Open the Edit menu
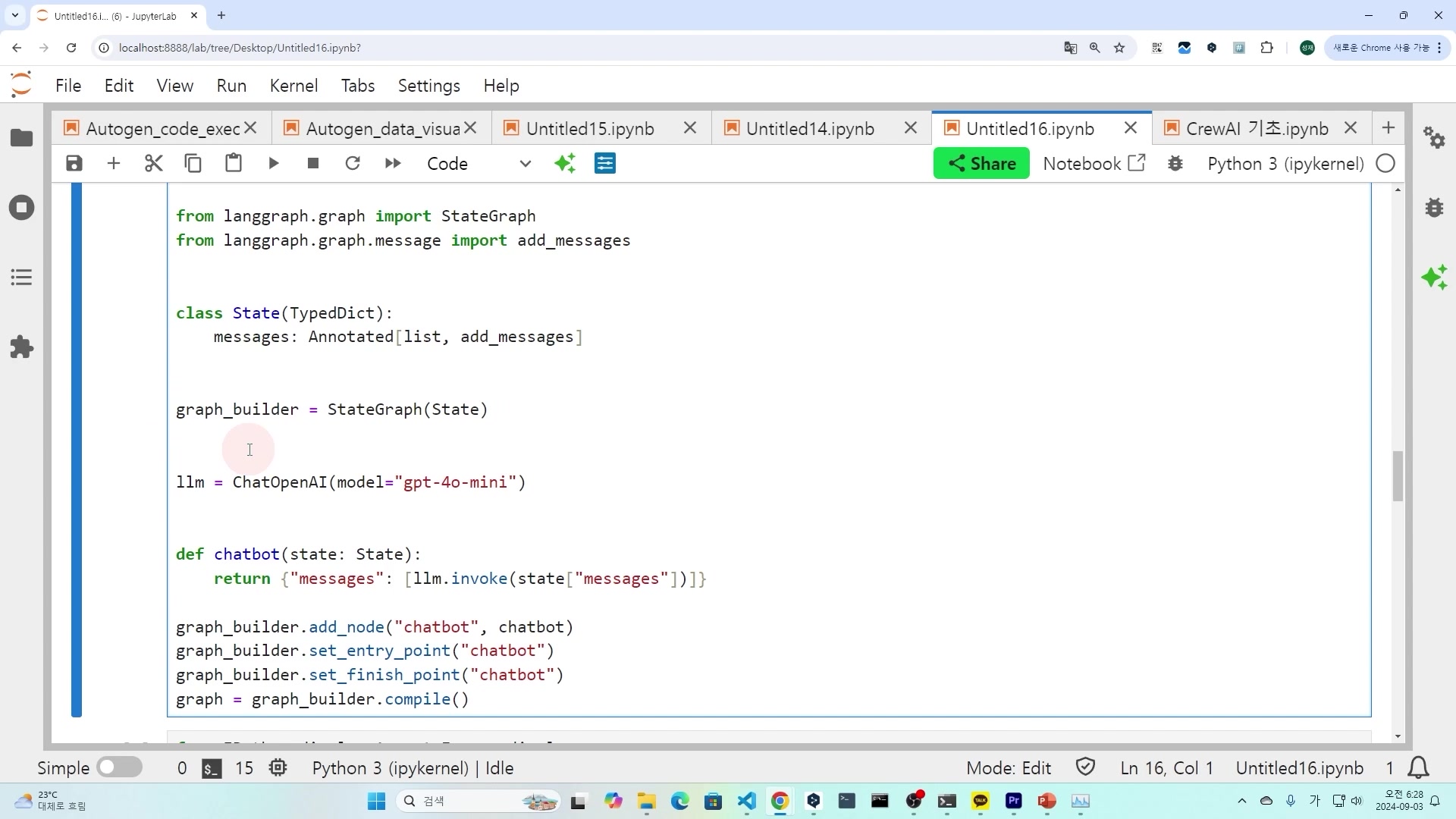Screen dimensions: 1456x819 click(x=119, y=86)
